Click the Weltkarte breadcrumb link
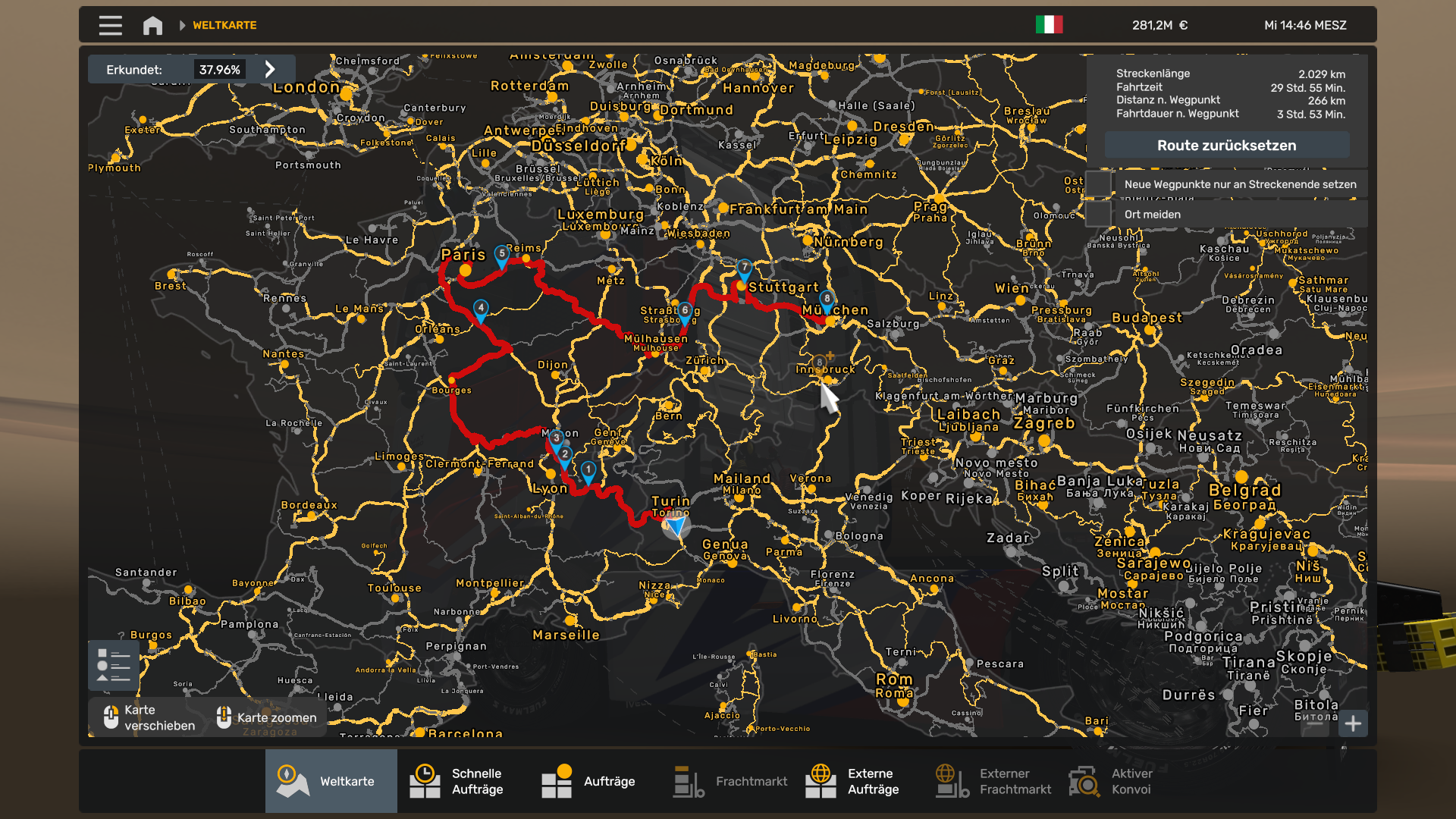 [224, 25]
